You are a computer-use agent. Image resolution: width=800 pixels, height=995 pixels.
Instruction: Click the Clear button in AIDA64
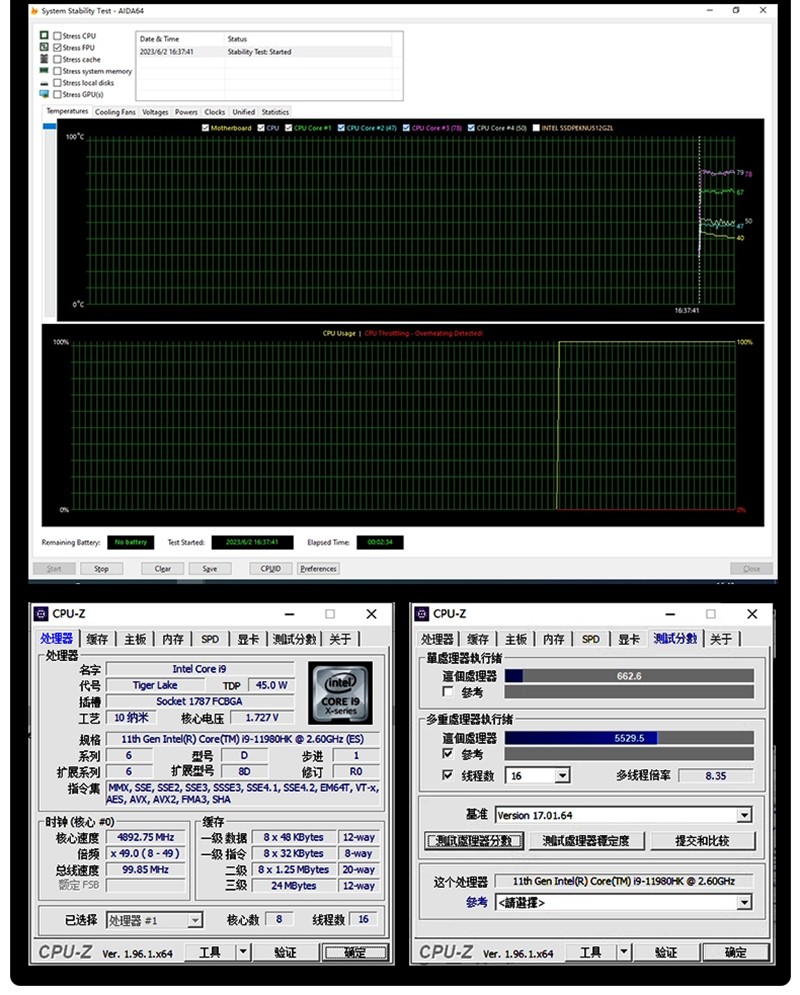162,569
